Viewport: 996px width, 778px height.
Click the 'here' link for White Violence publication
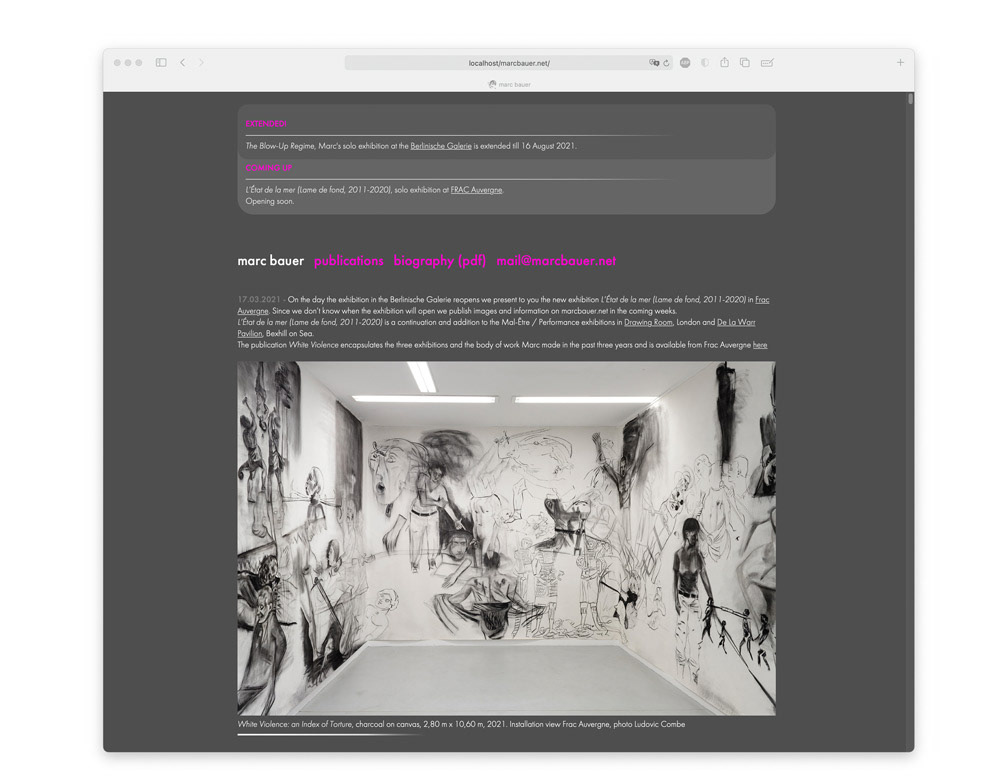(x=760, y=345)
